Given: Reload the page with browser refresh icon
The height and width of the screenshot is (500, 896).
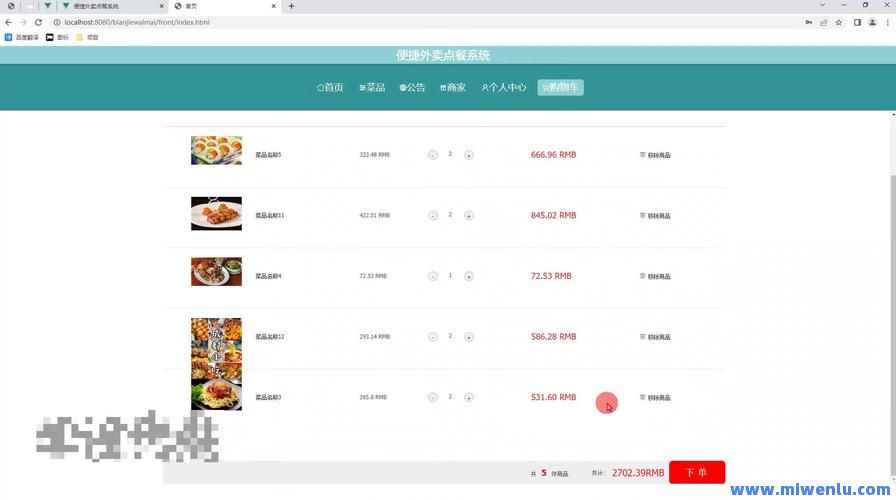Looking at the screenshot, I should pyautogui.click(x=38, y=22).
